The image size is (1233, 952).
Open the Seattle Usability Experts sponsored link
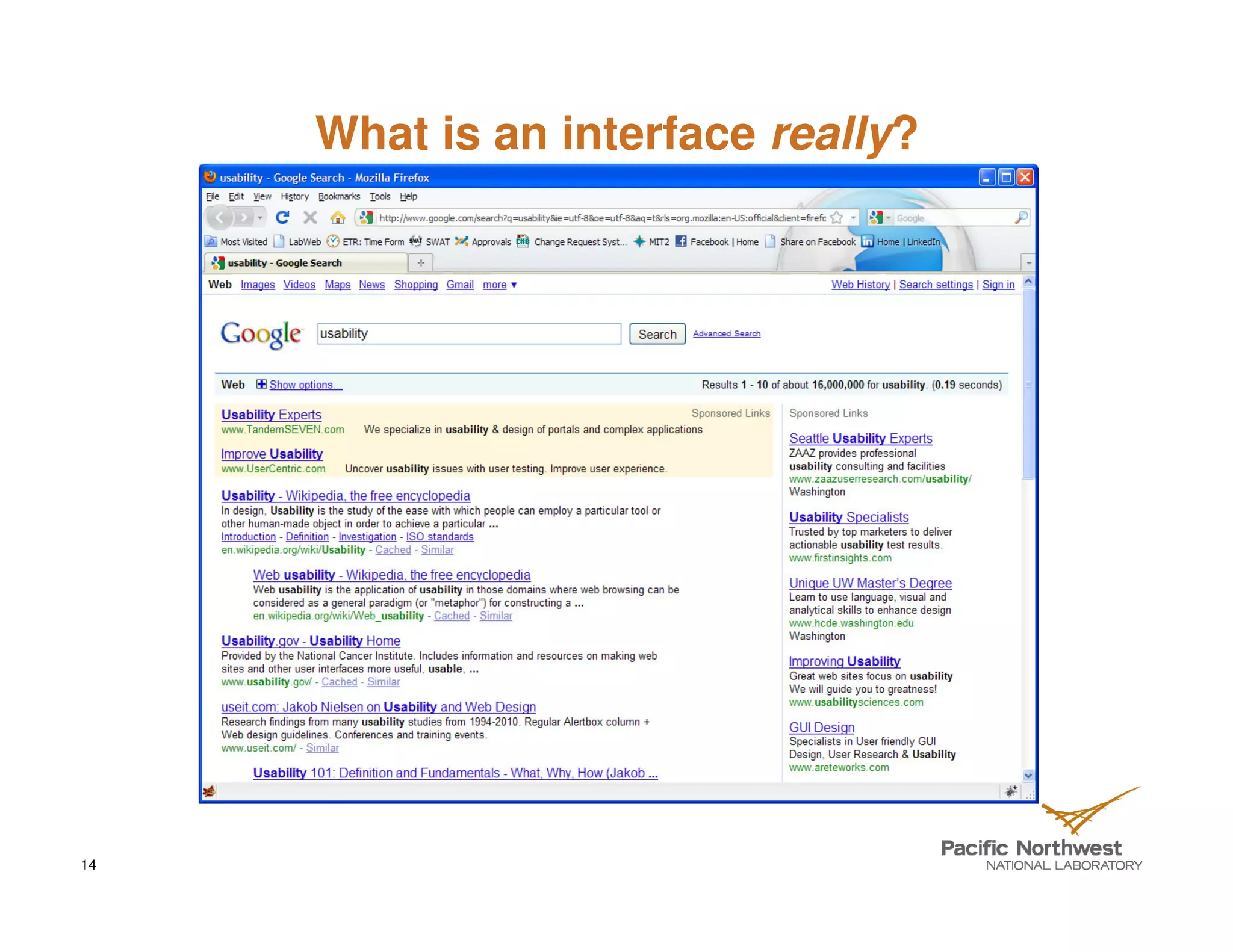coord(861,439)
